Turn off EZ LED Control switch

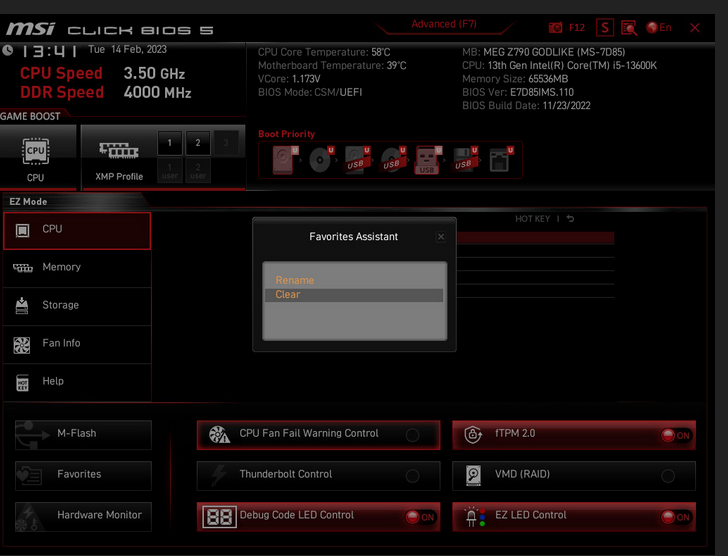pyautogui.click(x=676, y=517)
